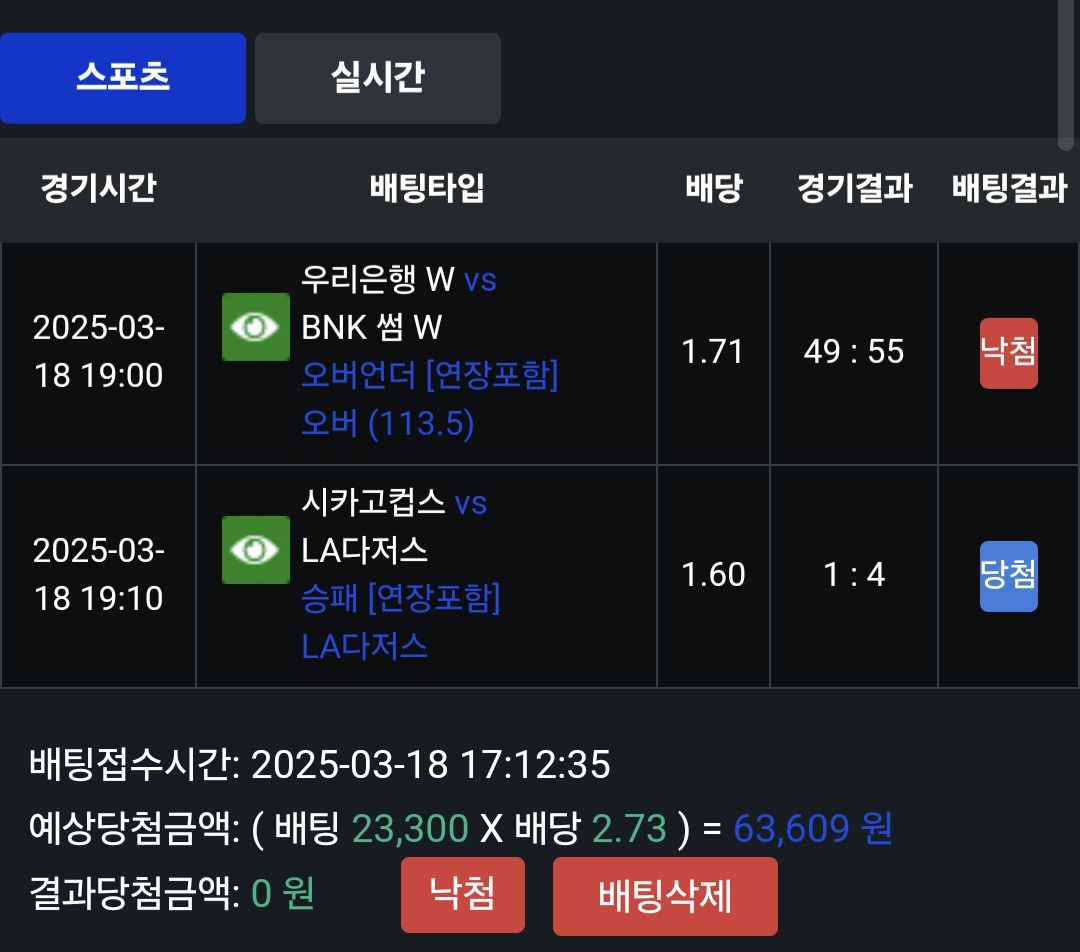This screenshot has height=952, width=1080.
Task: Click the 배팅타입 column header
Action: (427, 189)
